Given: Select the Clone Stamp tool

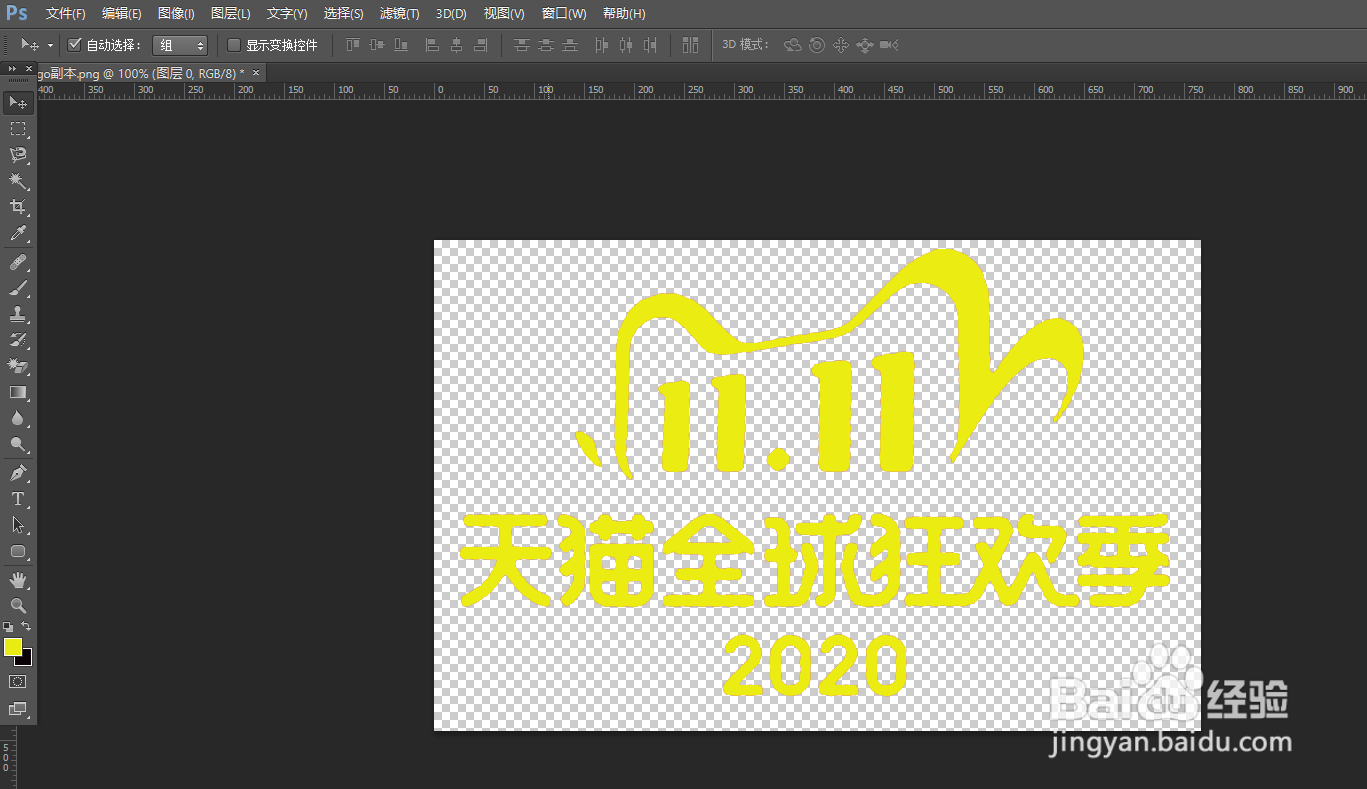Looking at the screenshot, I should point(18,314).
